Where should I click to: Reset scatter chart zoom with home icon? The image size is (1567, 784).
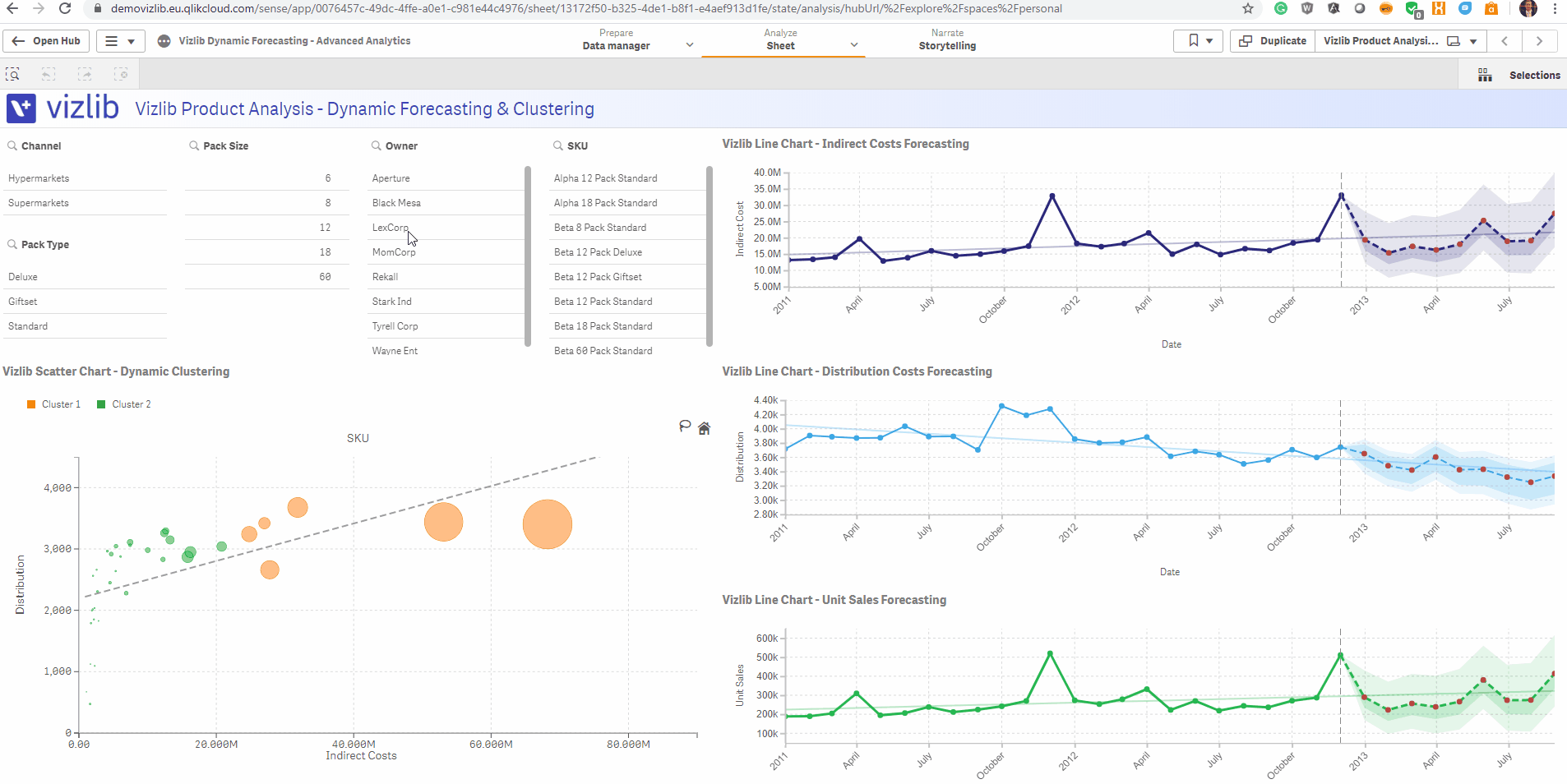point(704,428)
